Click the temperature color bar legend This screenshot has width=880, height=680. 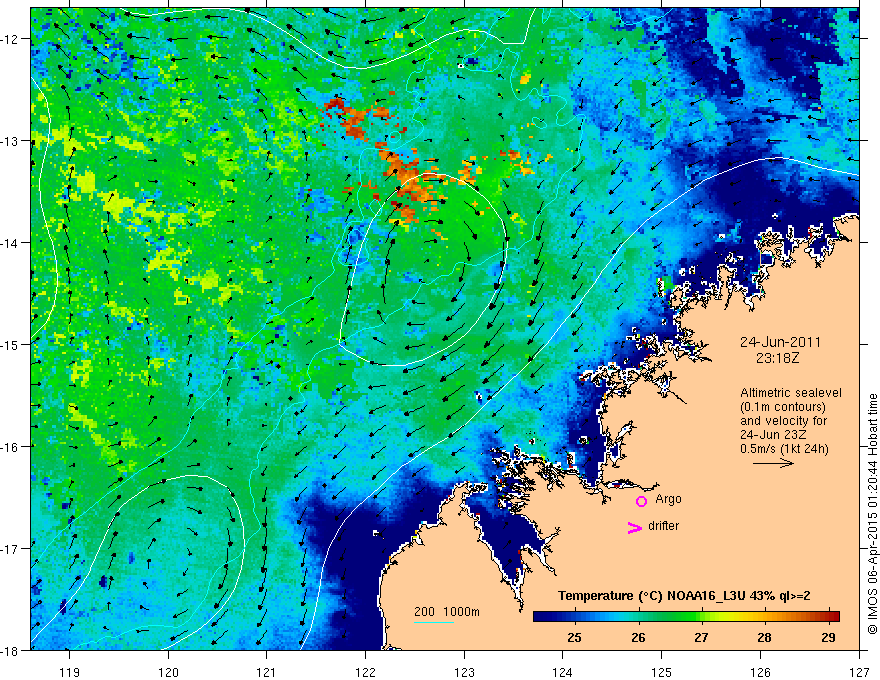686,616
